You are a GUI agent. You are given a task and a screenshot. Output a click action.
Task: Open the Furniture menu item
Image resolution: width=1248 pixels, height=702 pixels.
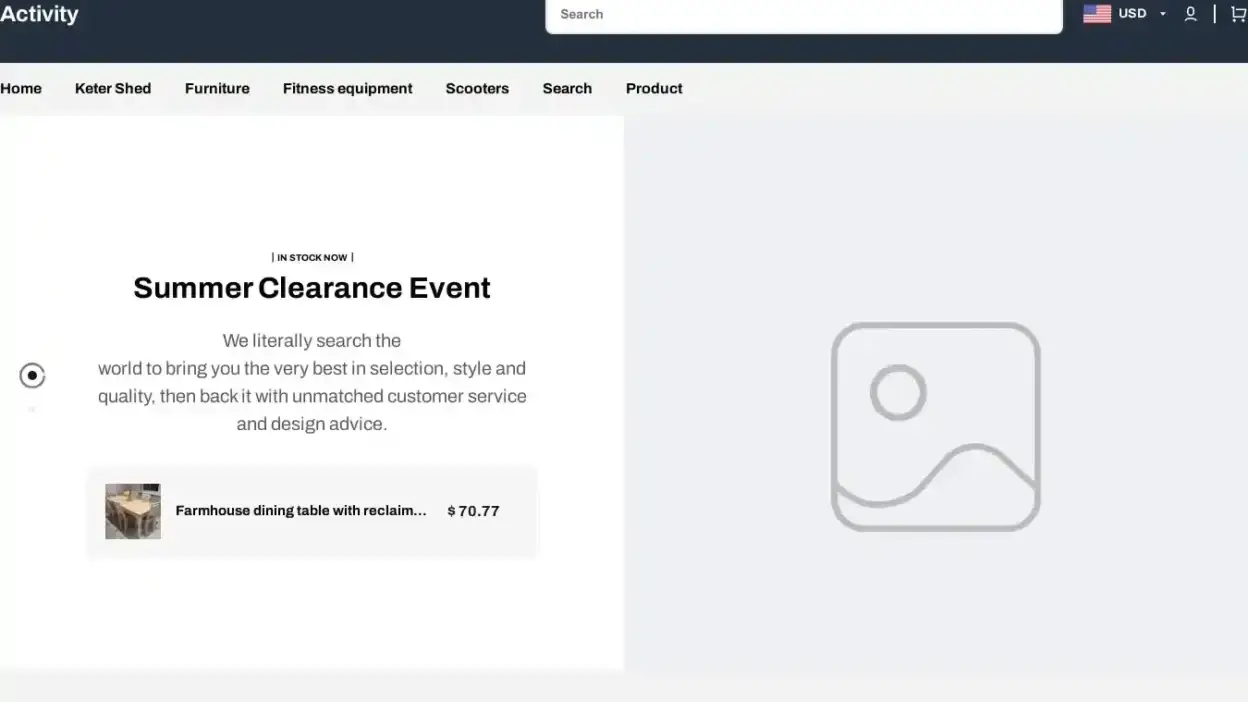[217, 88]
